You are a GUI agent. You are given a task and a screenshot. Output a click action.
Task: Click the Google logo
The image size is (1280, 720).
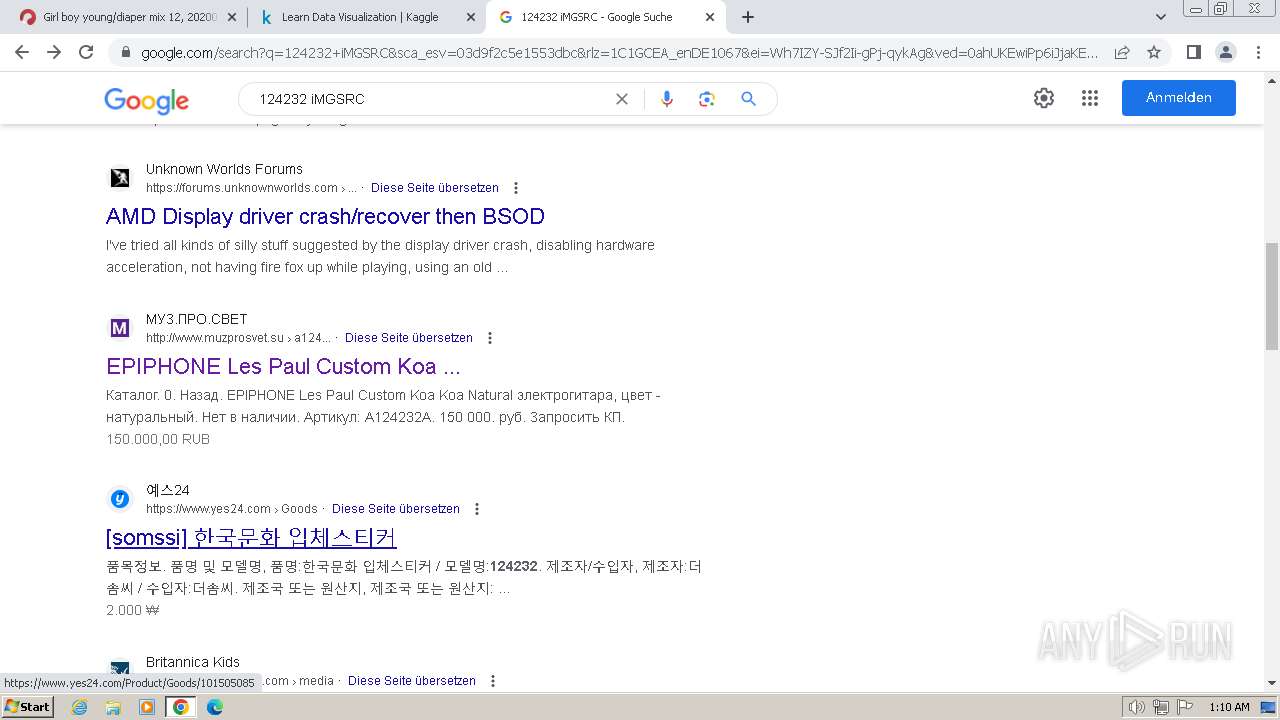146,100
